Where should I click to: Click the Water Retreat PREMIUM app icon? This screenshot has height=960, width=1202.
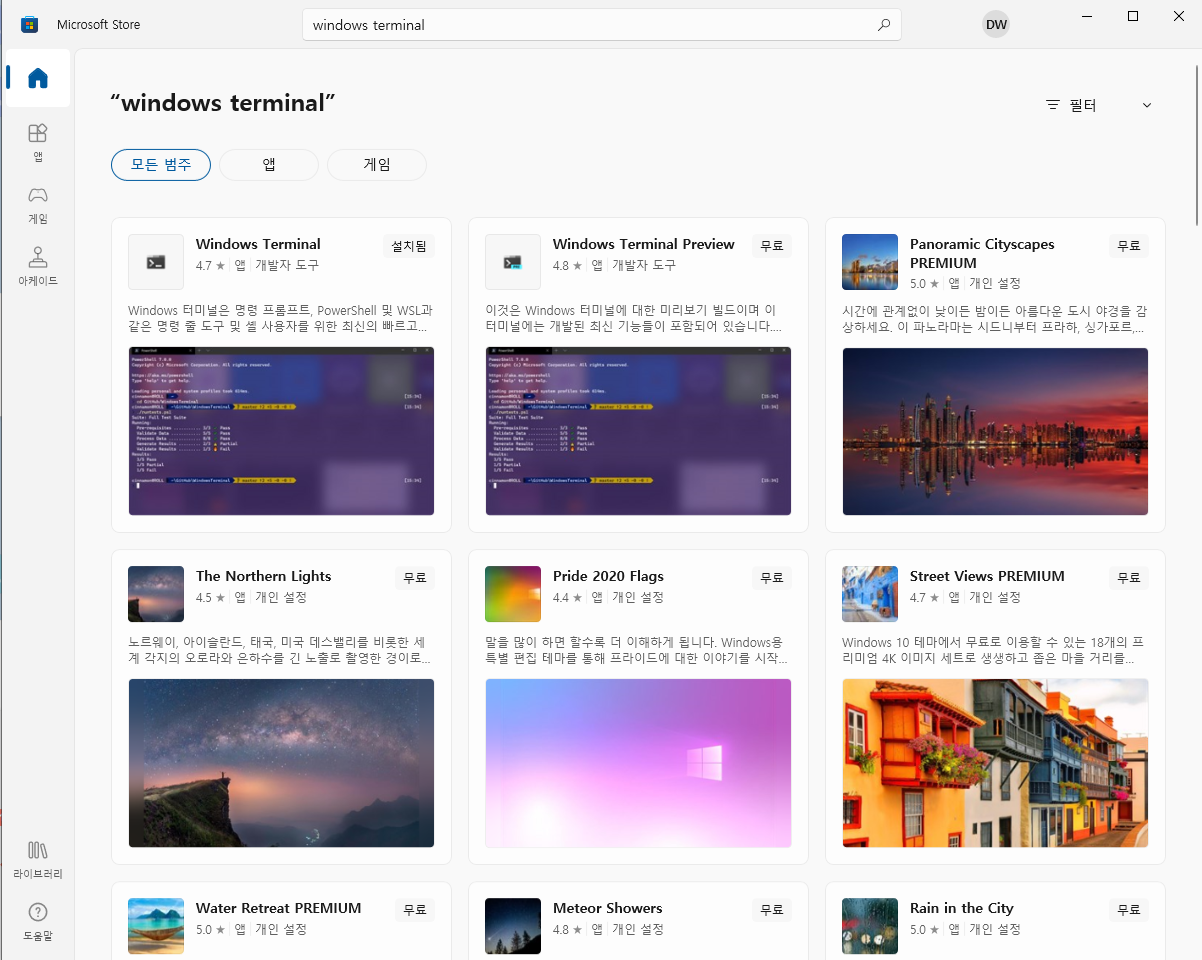tap(156, 926)
